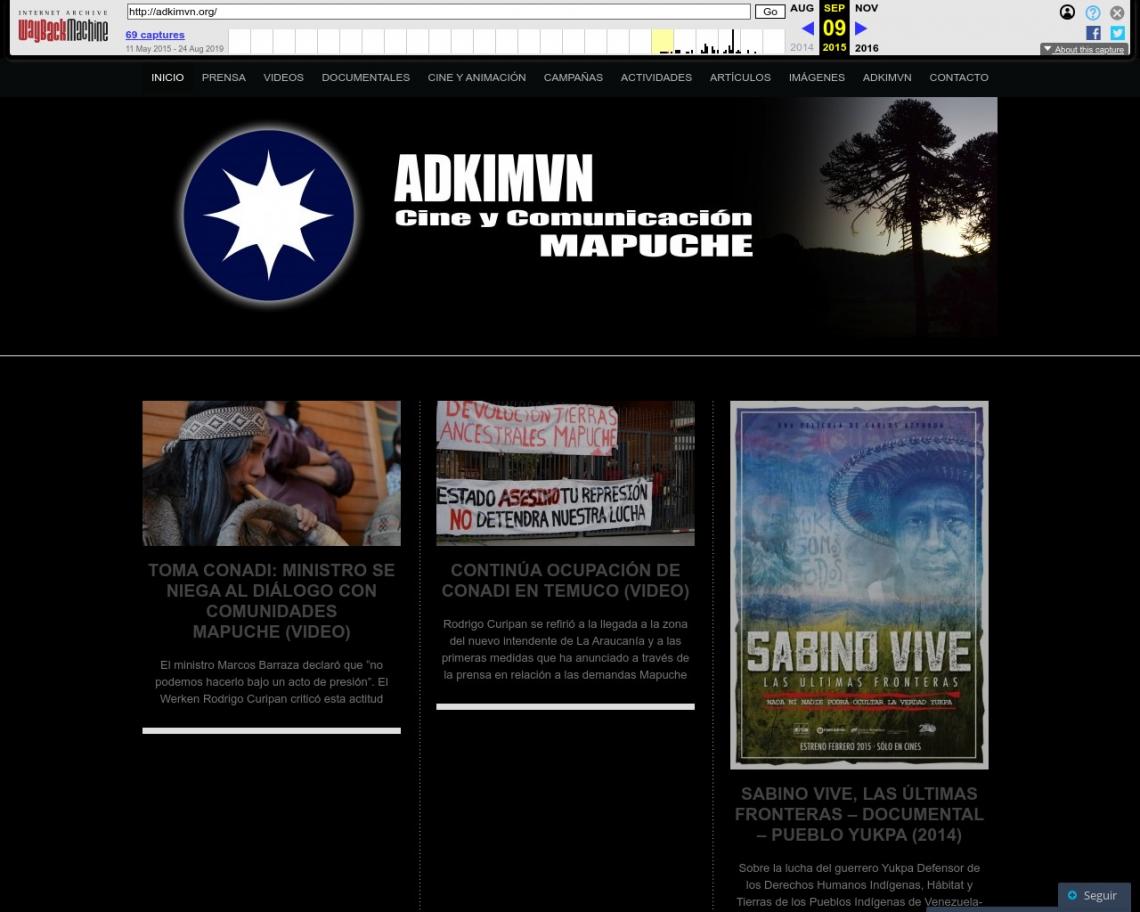Click the user account icon in Wayback toolbar
This screenshot has height=912, width=1140.
pos(1067,12)
